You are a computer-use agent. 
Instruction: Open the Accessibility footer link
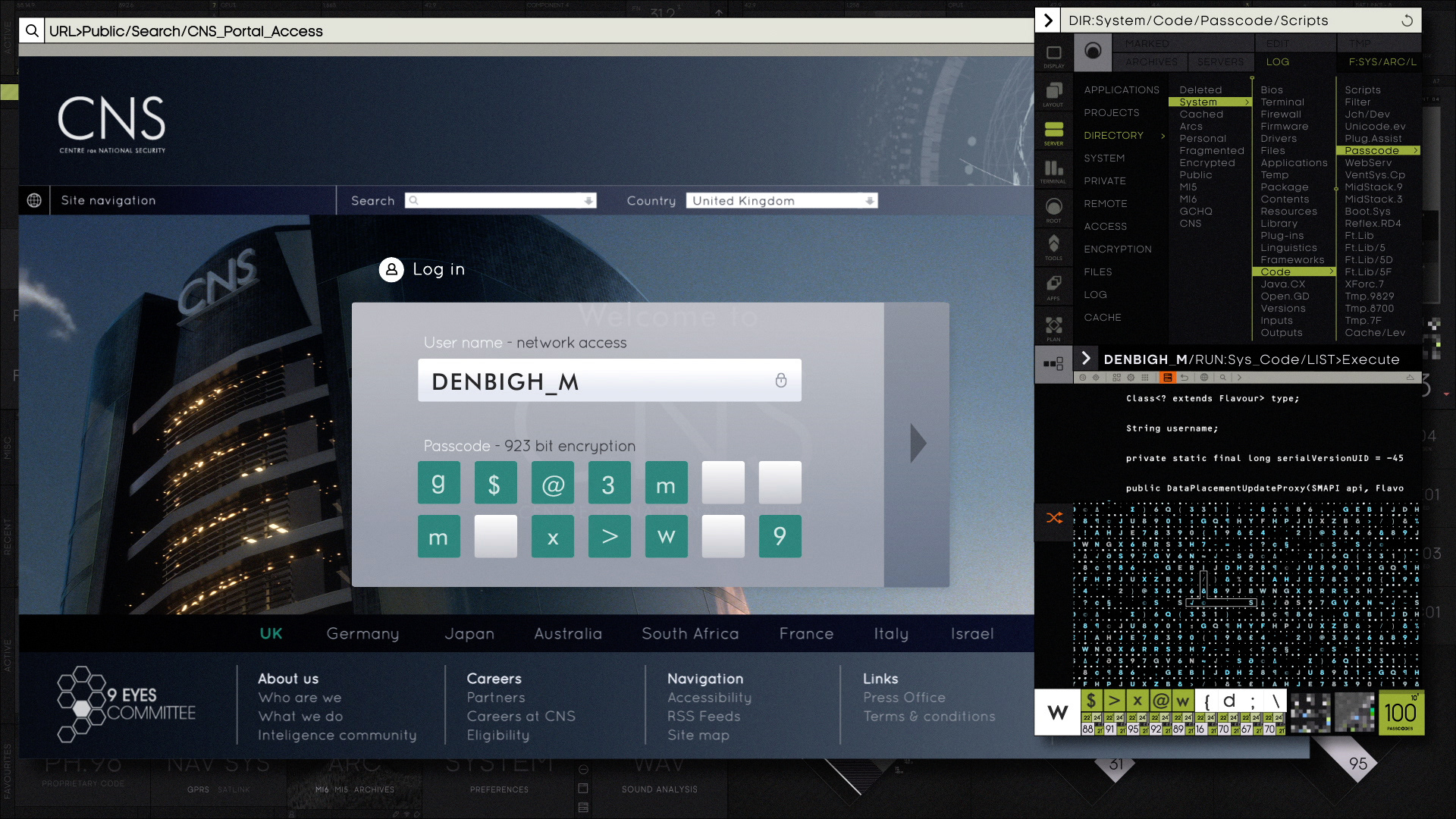[x=710, y=698]
